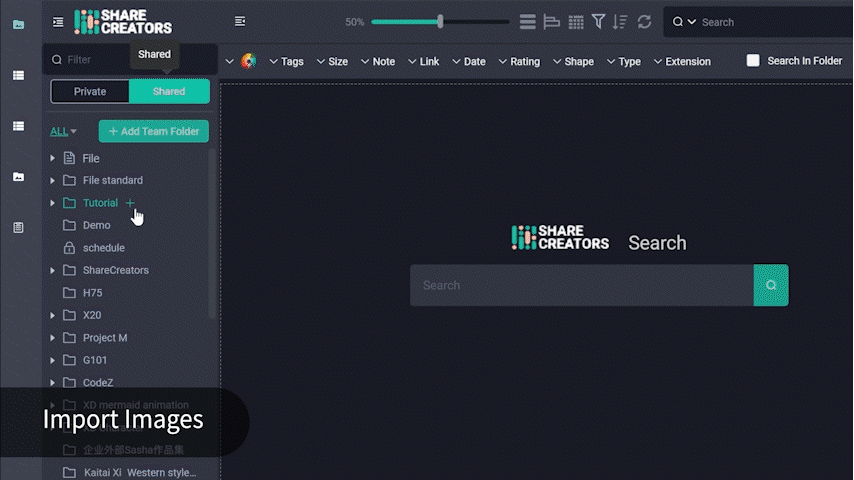
Task: Click the magnifier icon in the top search box
Action: point(678,22)
